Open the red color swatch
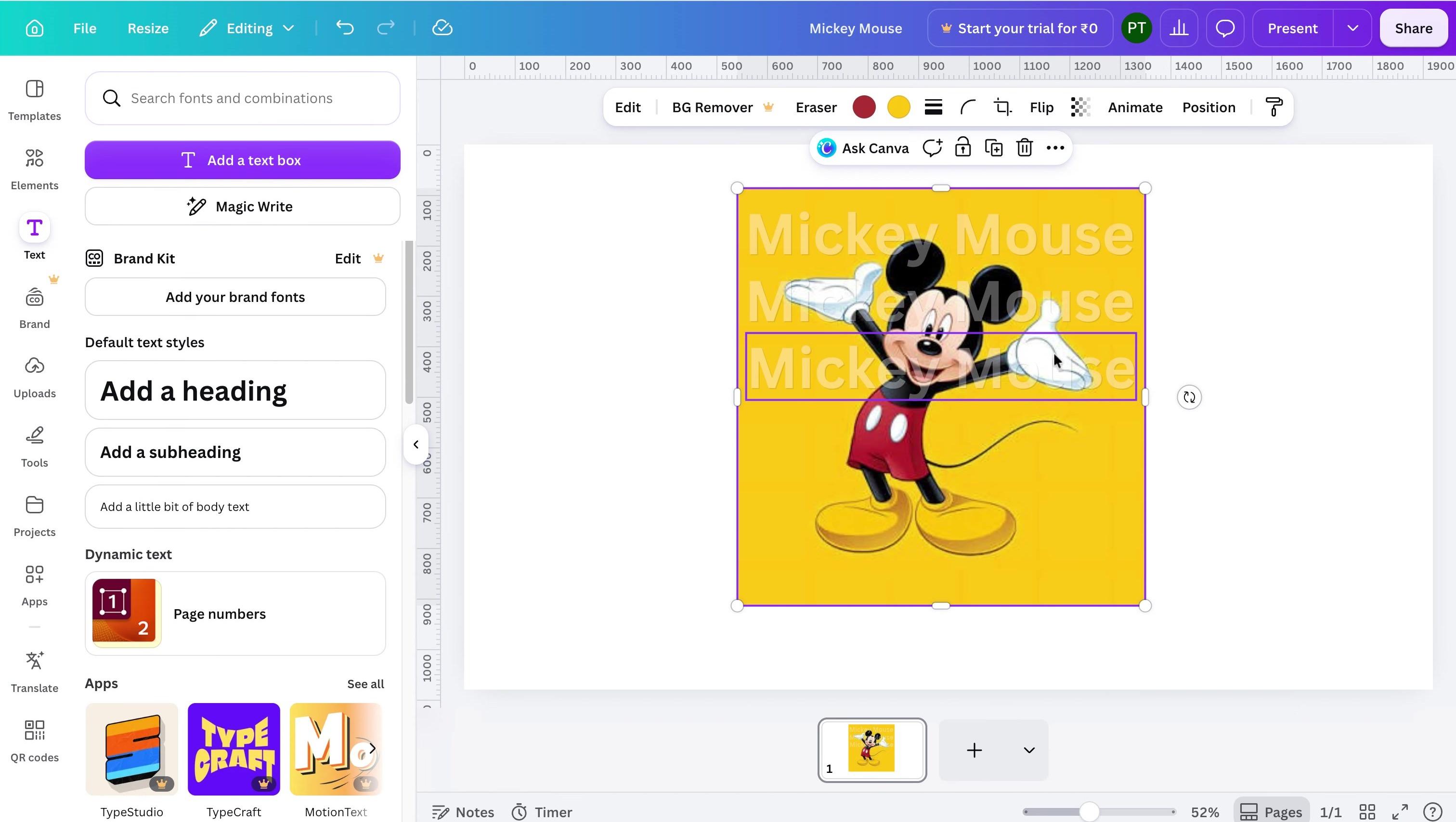This screenshot has height=822, width=1456. (x=864, y=107)
